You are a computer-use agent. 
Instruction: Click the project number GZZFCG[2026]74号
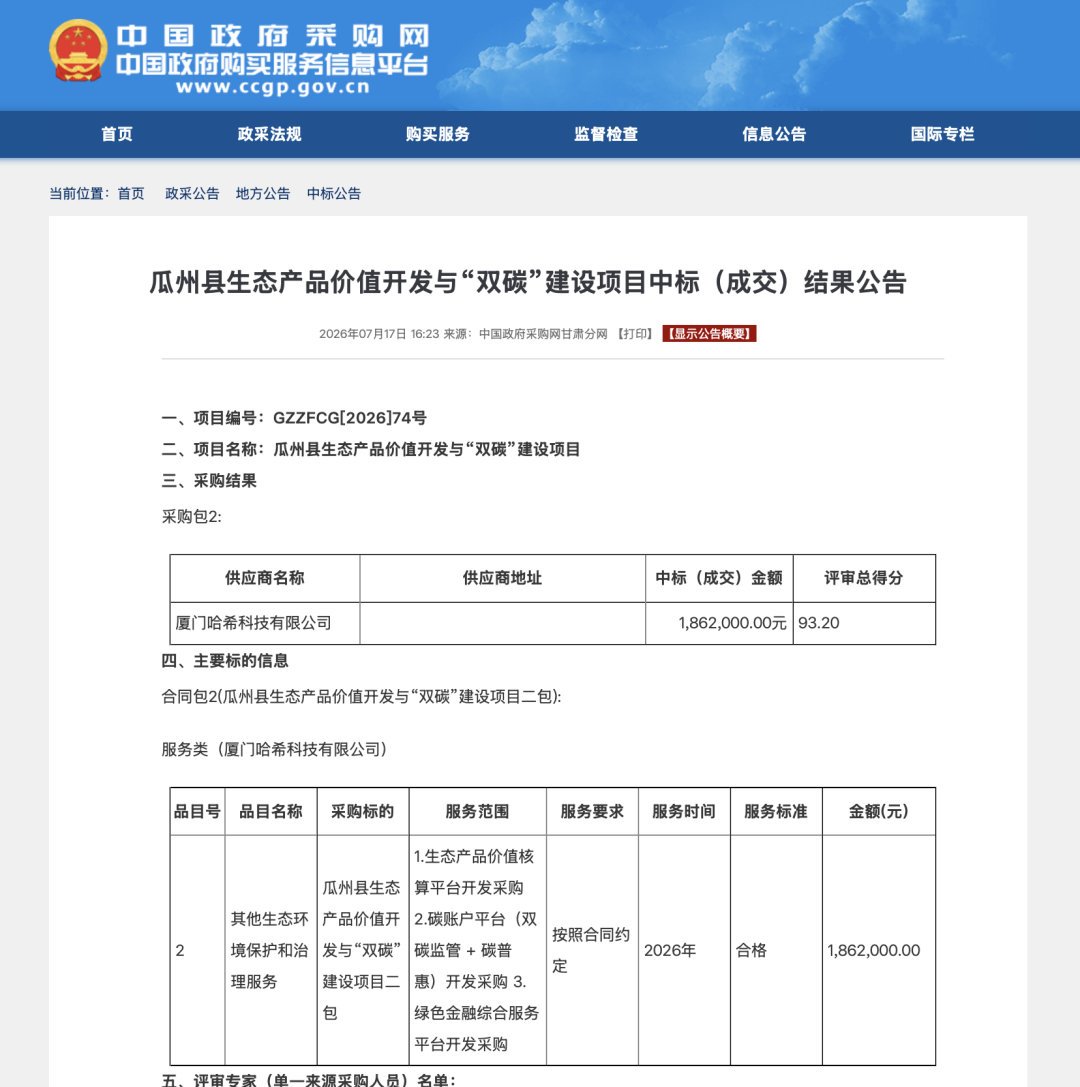click(x=350, y=418)
